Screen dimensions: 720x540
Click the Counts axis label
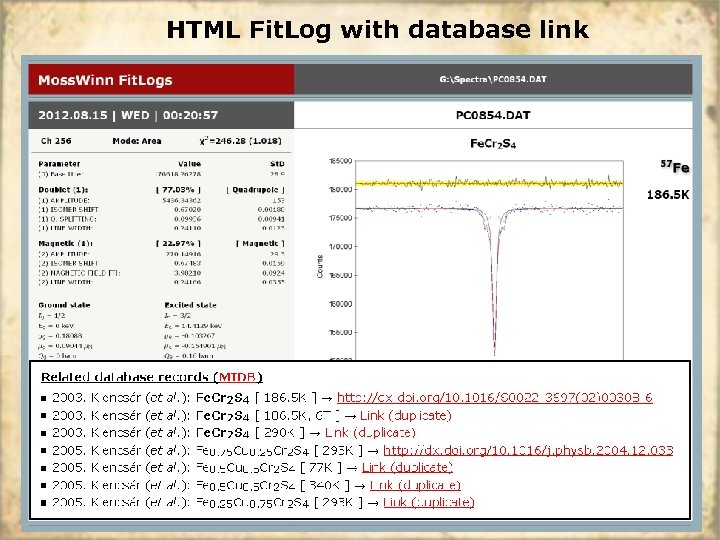(320, 266)
